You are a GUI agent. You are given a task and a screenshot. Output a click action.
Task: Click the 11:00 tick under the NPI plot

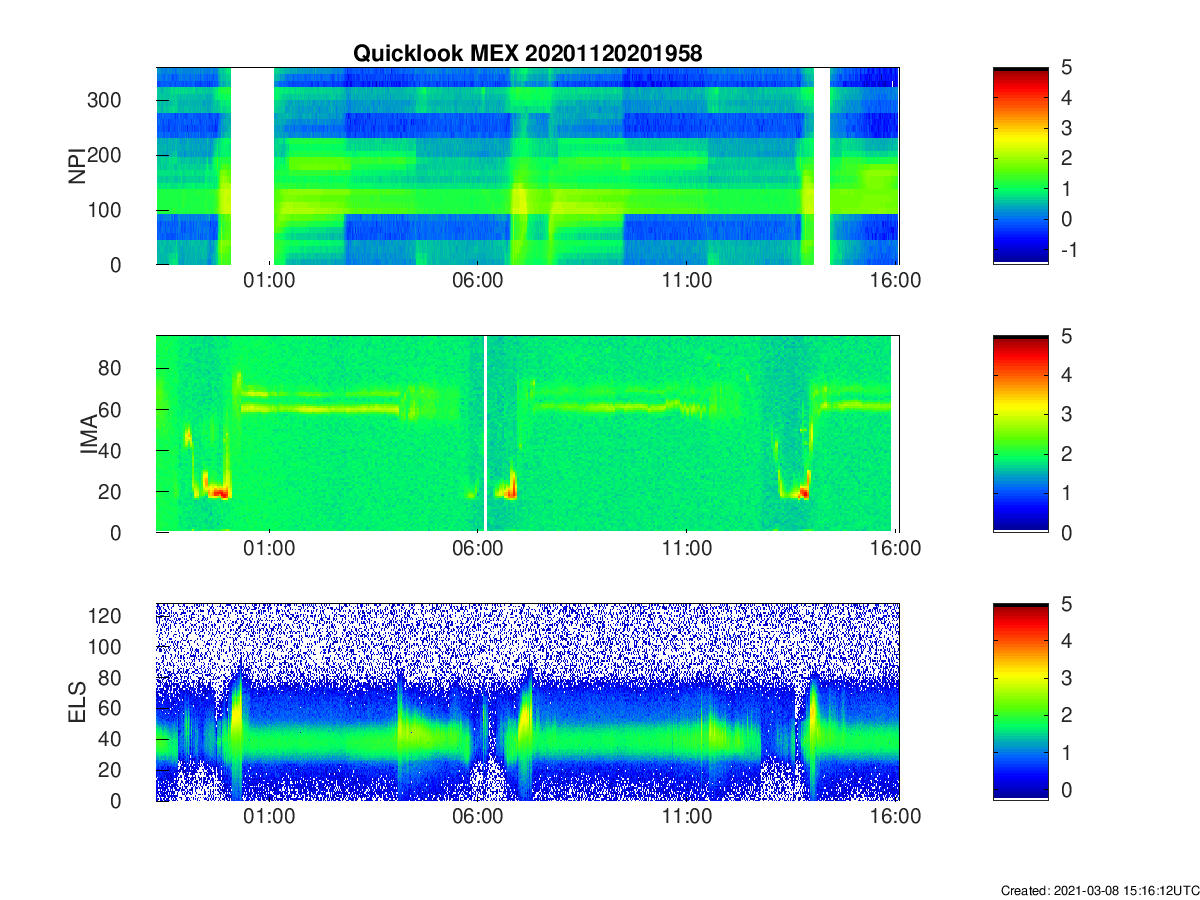[x=687, y=281]
